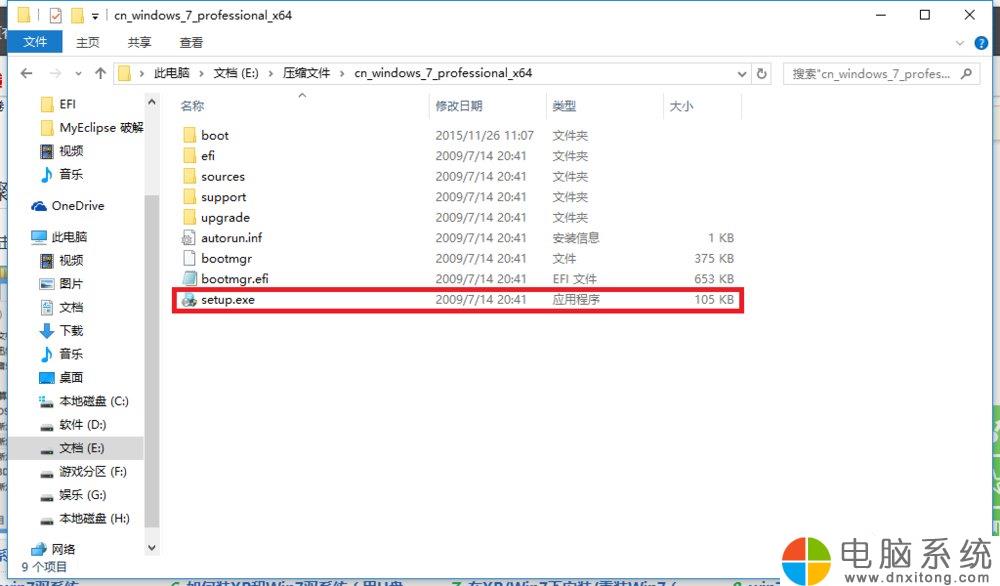Click the Properties quick access toolbar icon
This screenshot has width=1000, height=586.
tap(55, 15)
